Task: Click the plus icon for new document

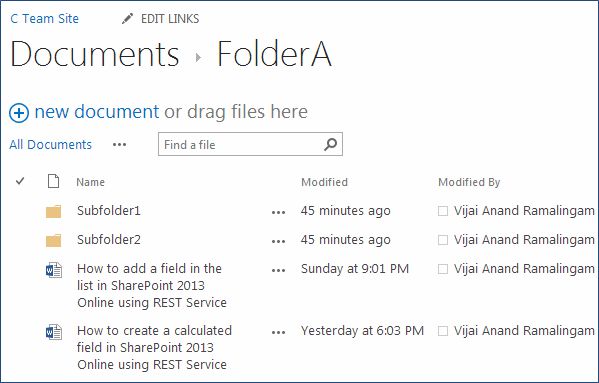Action: pos(19,113)
